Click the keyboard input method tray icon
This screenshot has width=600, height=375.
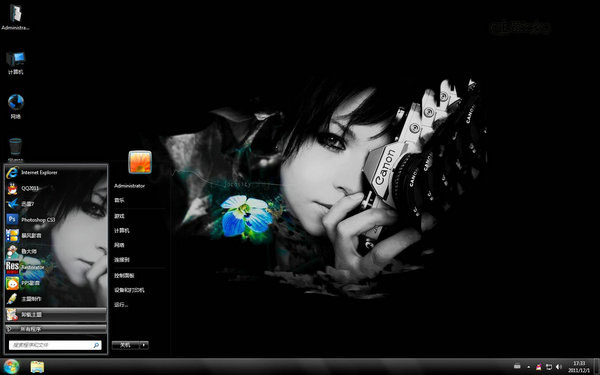tap(517, 367)
